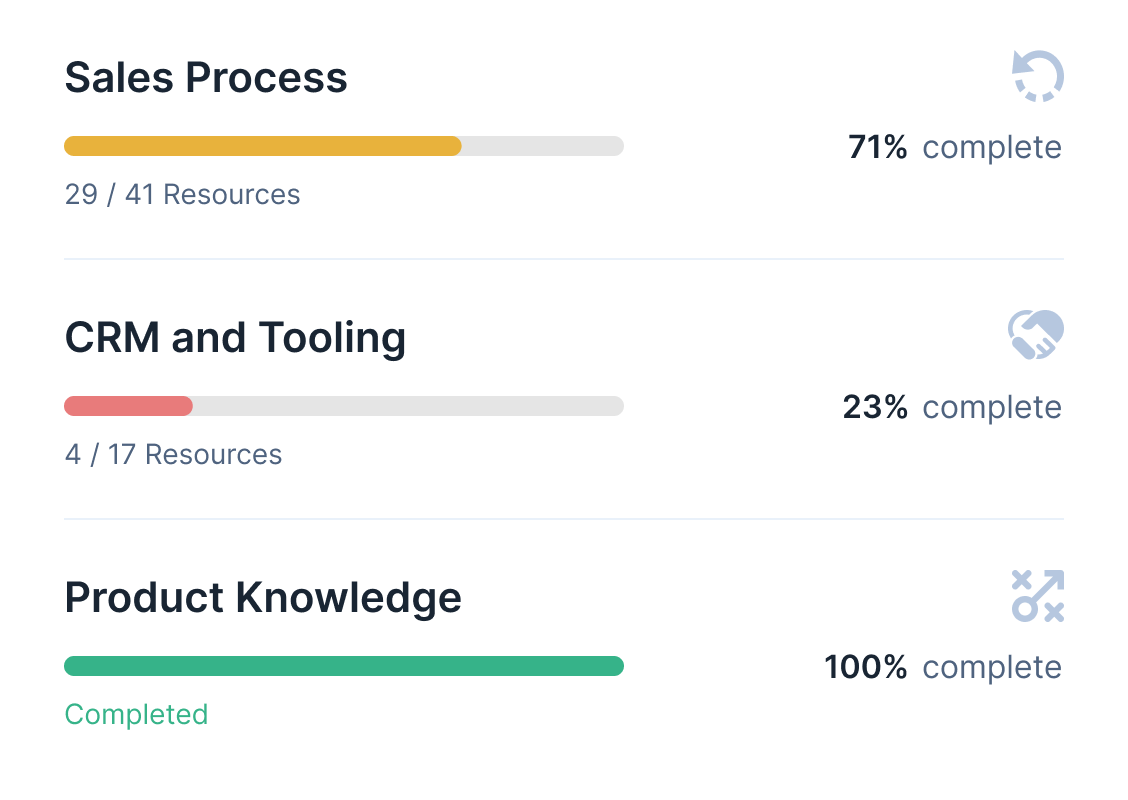Image resolution: width=1128 pixels, height=800 pixels.
Task: Click the unfilled gray part of CRM bar
Action: pyautogui.click(x=407, y=406)
